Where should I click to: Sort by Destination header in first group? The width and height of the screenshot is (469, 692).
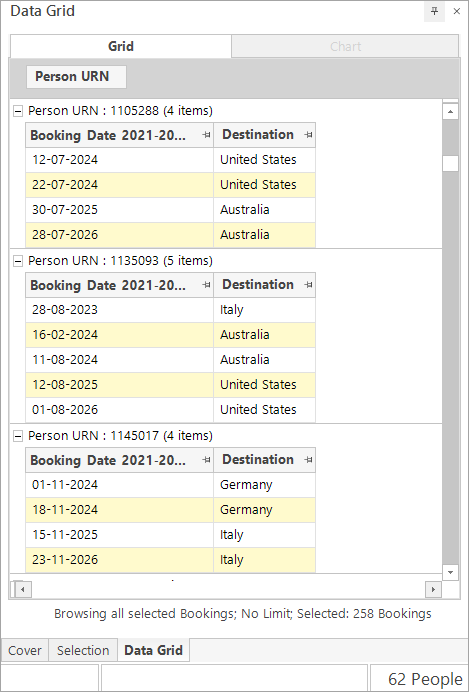258,135
